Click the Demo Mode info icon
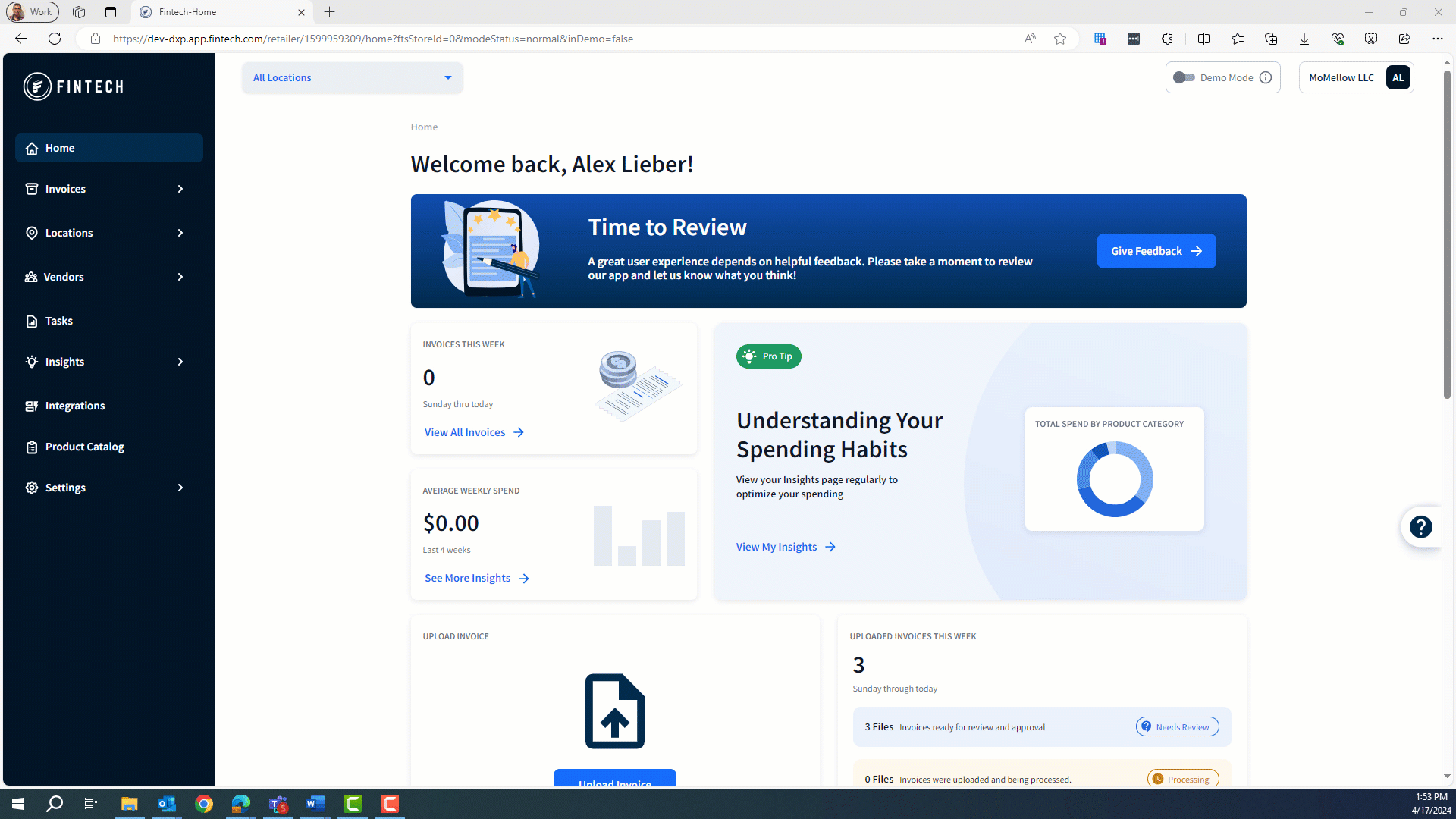This screenshot has height=819, width=1456. (x=1266, y=77)
